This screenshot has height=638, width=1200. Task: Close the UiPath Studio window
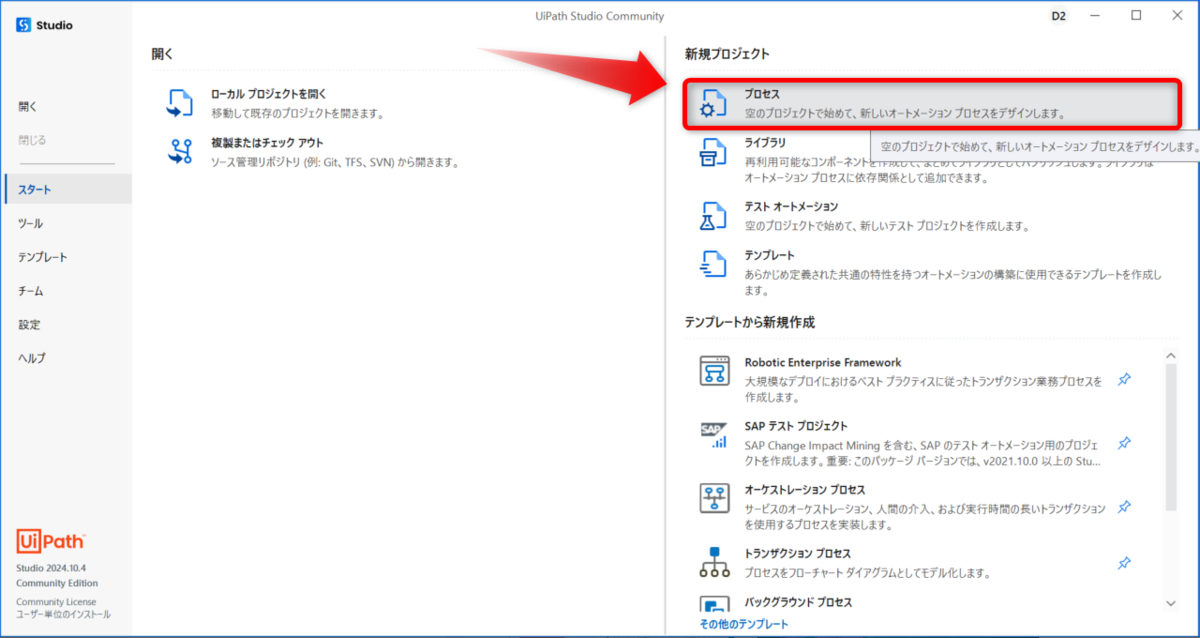point(1175,15)
